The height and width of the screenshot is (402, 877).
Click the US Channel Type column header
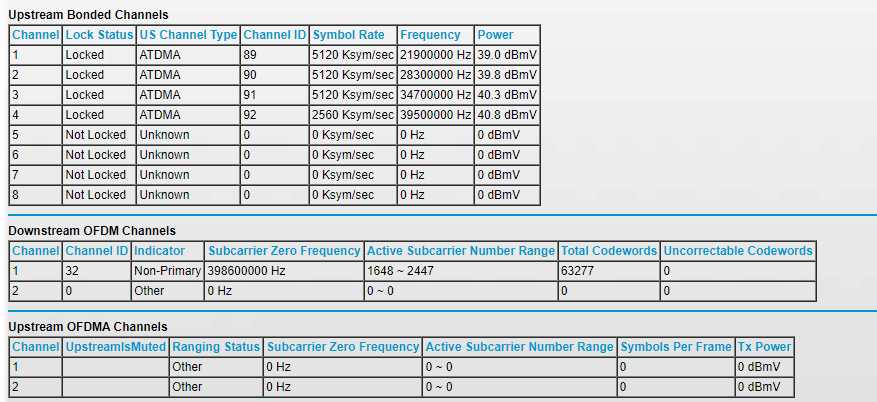[188, 35]
